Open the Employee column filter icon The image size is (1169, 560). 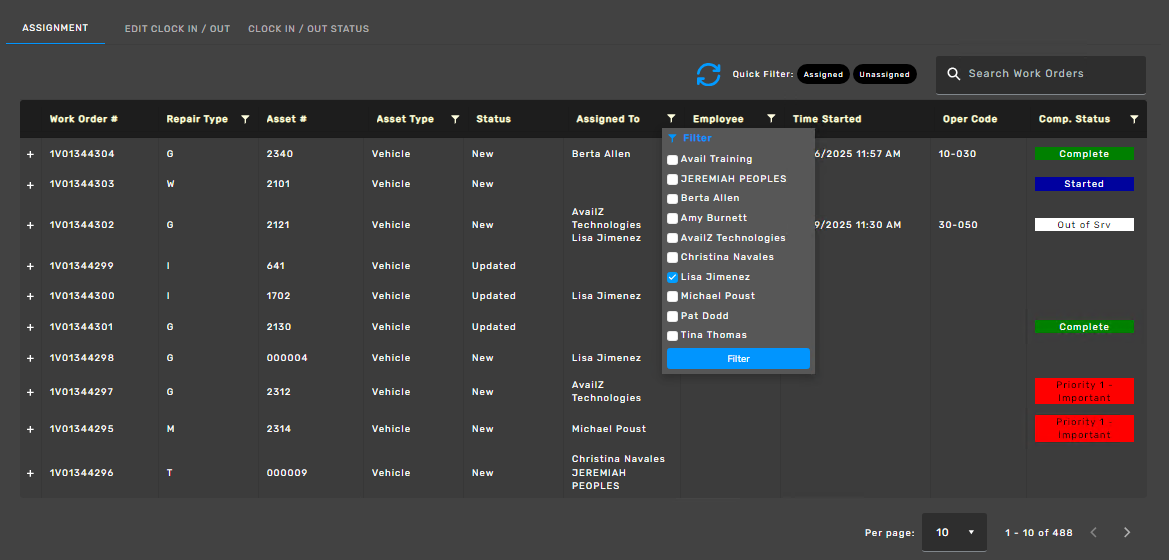[x=771, y=119]
